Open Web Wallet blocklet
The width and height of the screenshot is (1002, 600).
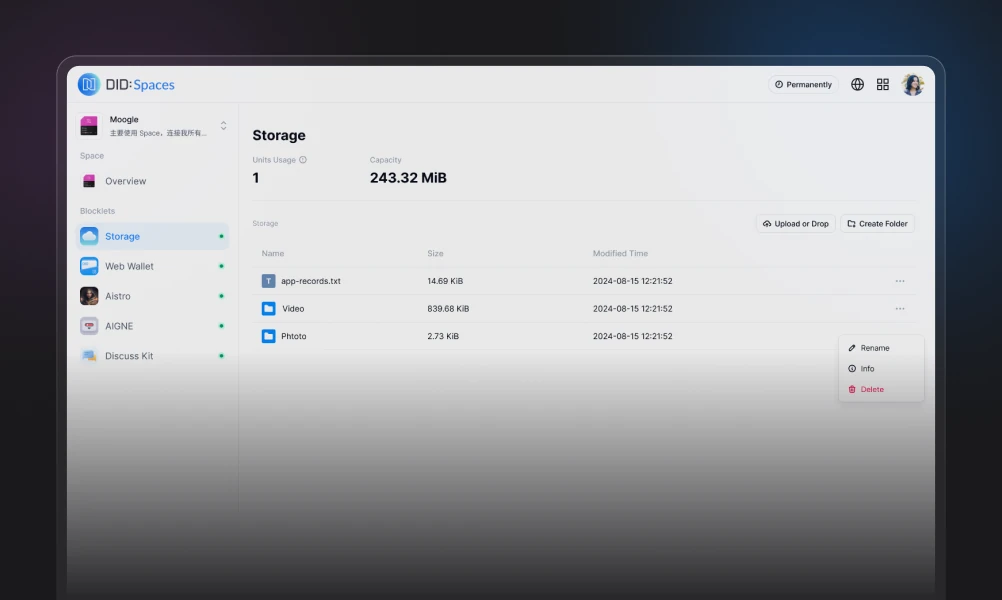pos(152,266)
